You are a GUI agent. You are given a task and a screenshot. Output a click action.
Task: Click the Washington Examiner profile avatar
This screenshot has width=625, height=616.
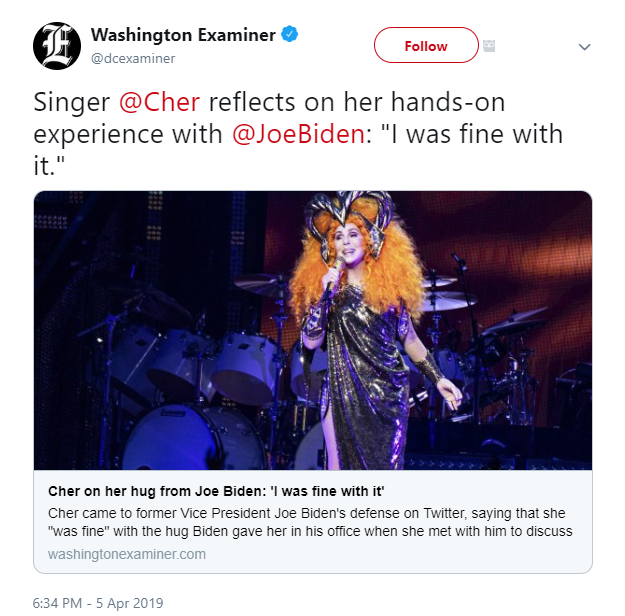(57, 46)
